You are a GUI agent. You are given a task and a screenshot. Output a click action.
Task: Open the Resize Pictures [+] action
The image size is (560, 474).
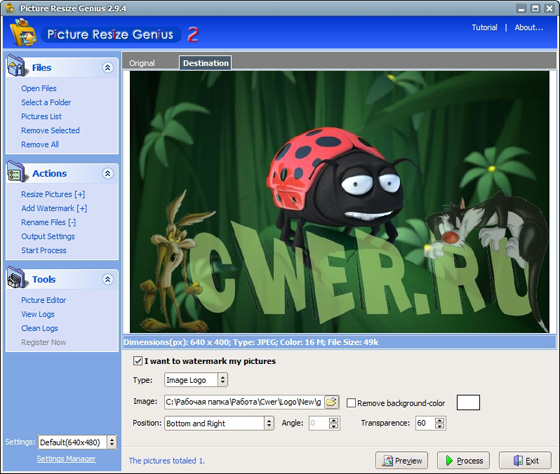point(53,194)
